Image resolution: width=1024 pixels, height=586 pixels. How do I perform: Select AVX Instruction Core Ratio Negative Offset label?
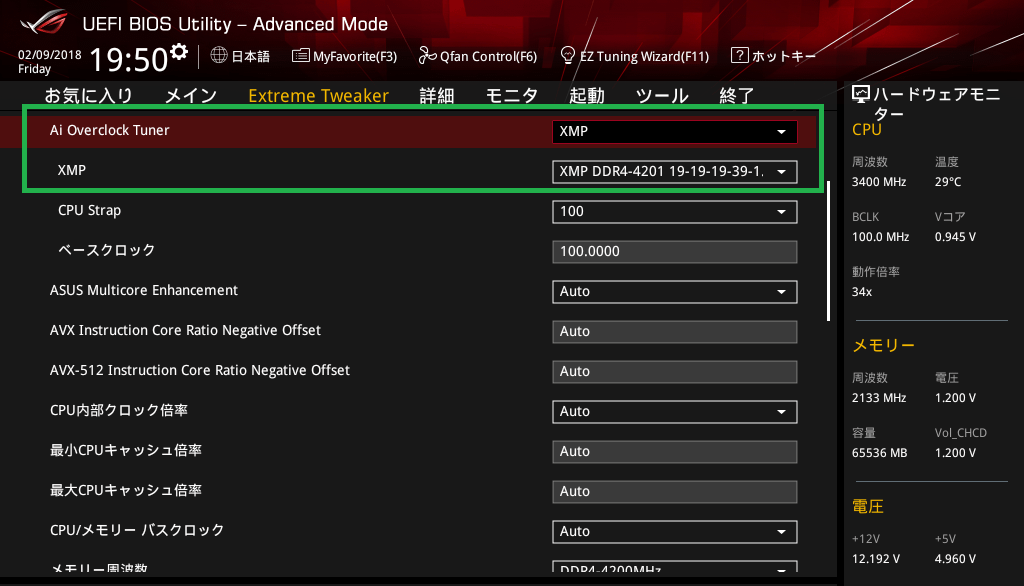[185, 330]
